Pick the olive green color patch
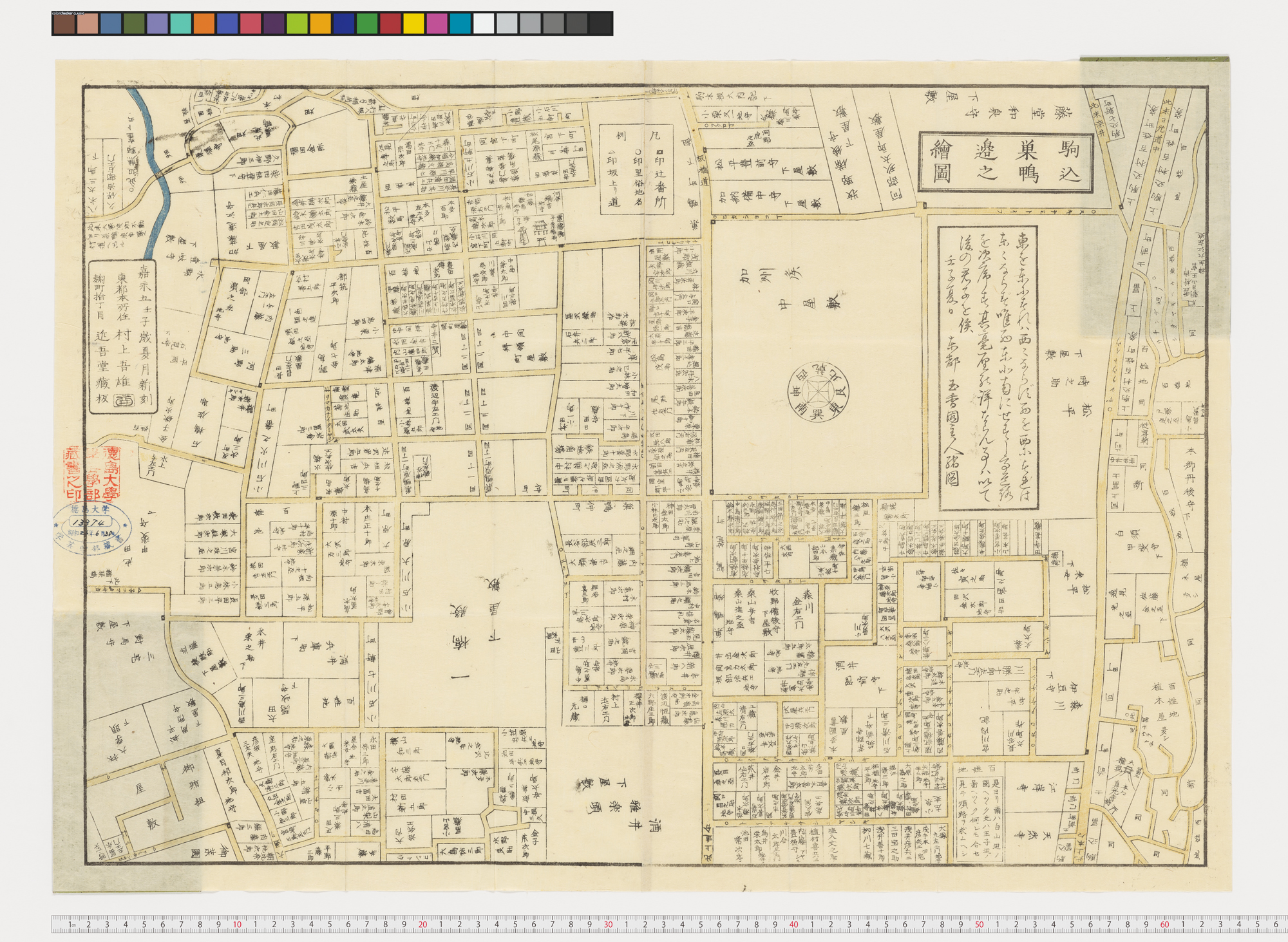 coord(135,24)
